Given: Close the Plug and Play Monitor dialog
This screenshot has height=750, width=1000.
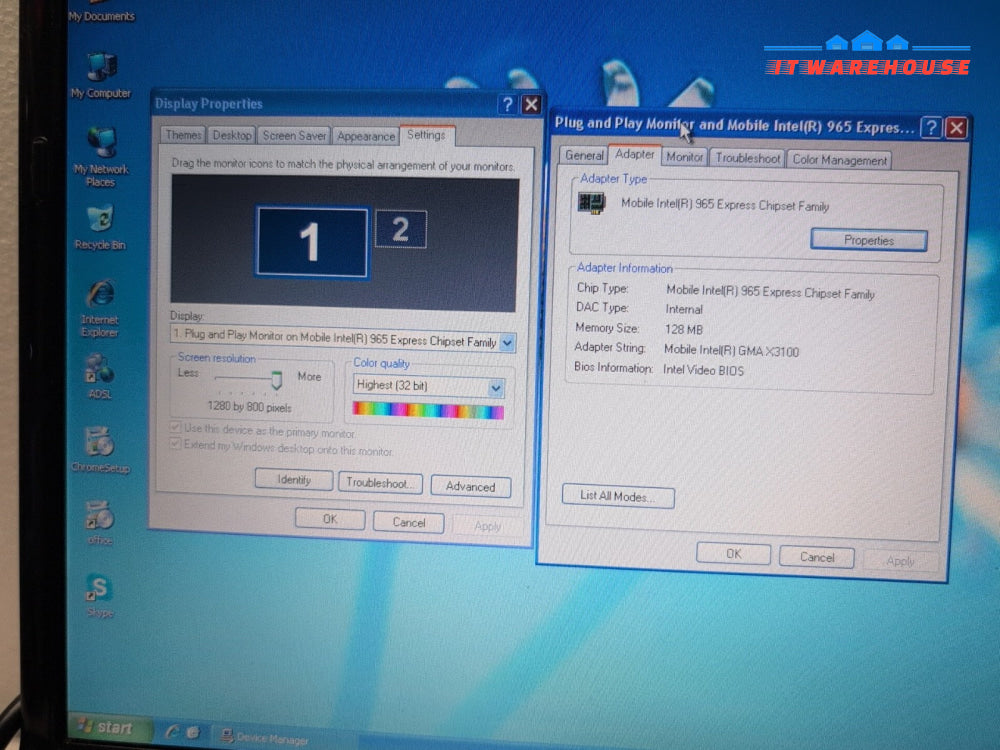Looking at the screenshot, I should click(957, 128).
